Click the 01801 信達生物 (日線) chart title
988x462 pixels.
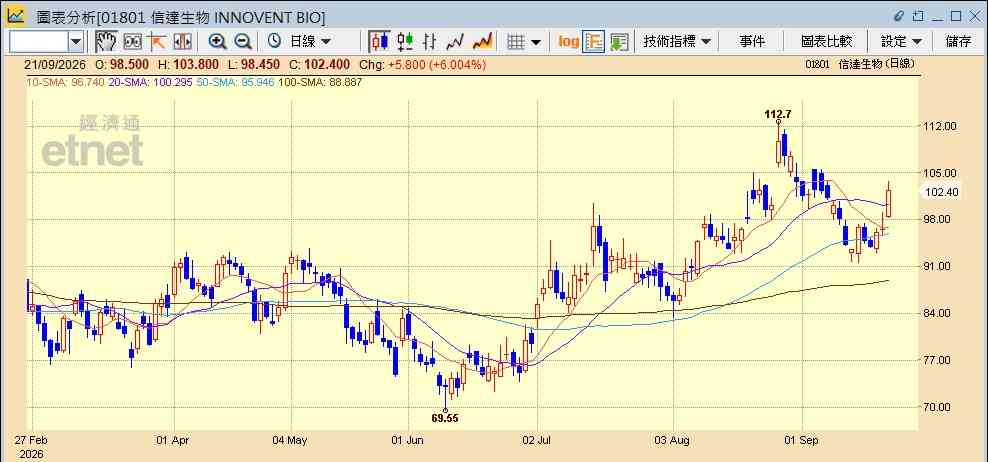coord(859,64)
